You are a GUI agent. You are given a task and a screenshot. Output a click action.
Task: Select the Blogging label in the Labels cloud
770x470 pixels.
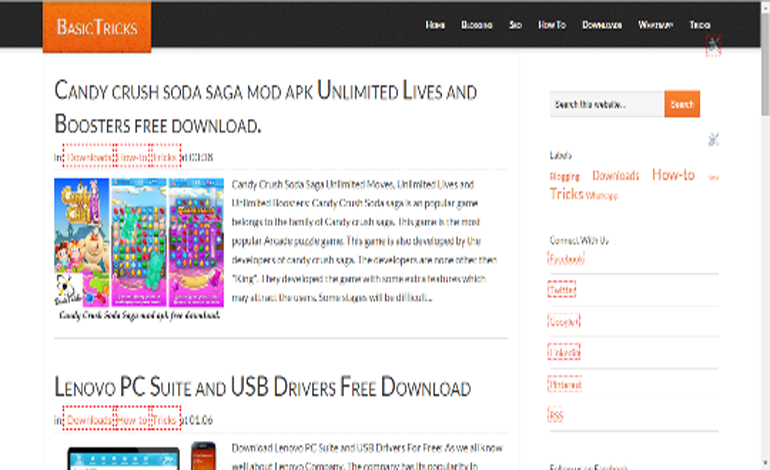point(564,176)
